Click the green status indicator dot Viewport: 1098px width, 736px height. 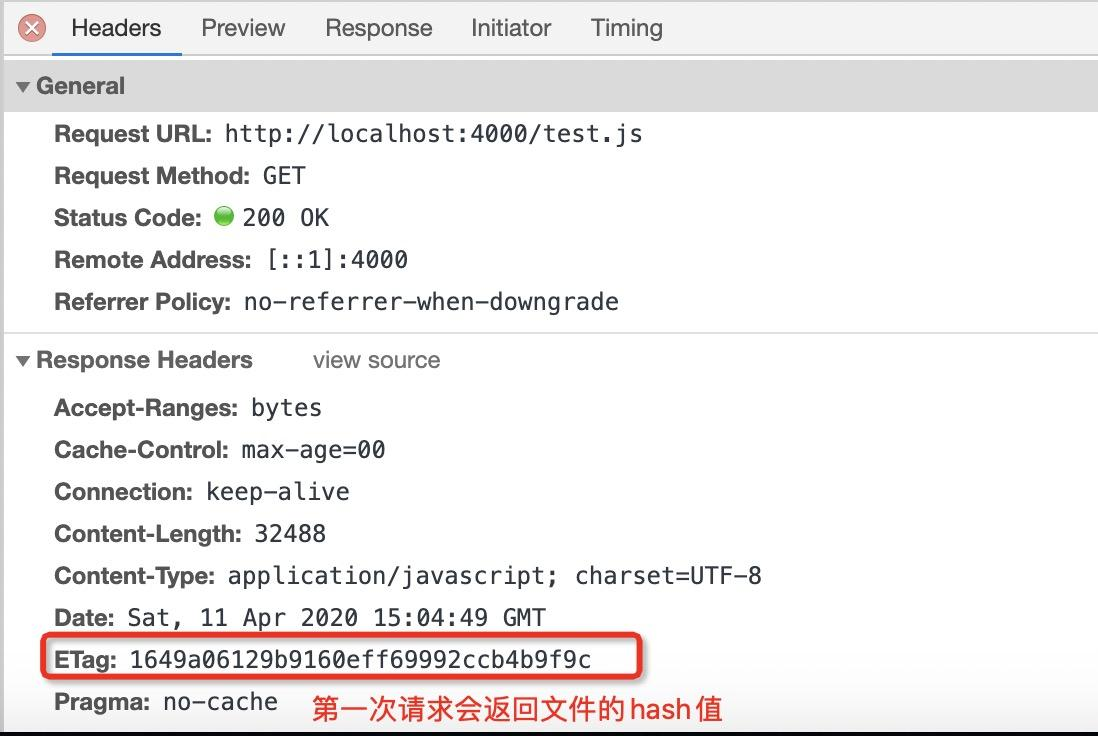point(223,216)
